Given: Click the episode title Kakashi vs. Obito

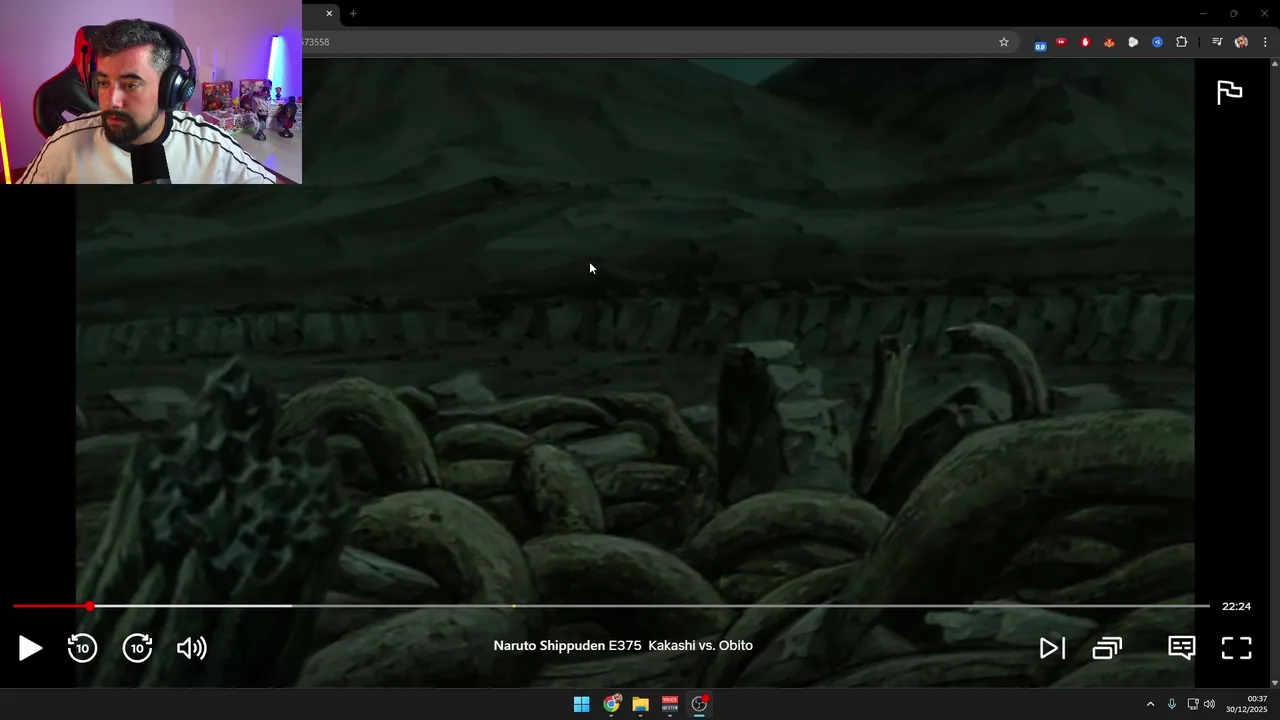Looking at the screenshot, I should pos(700,645).
